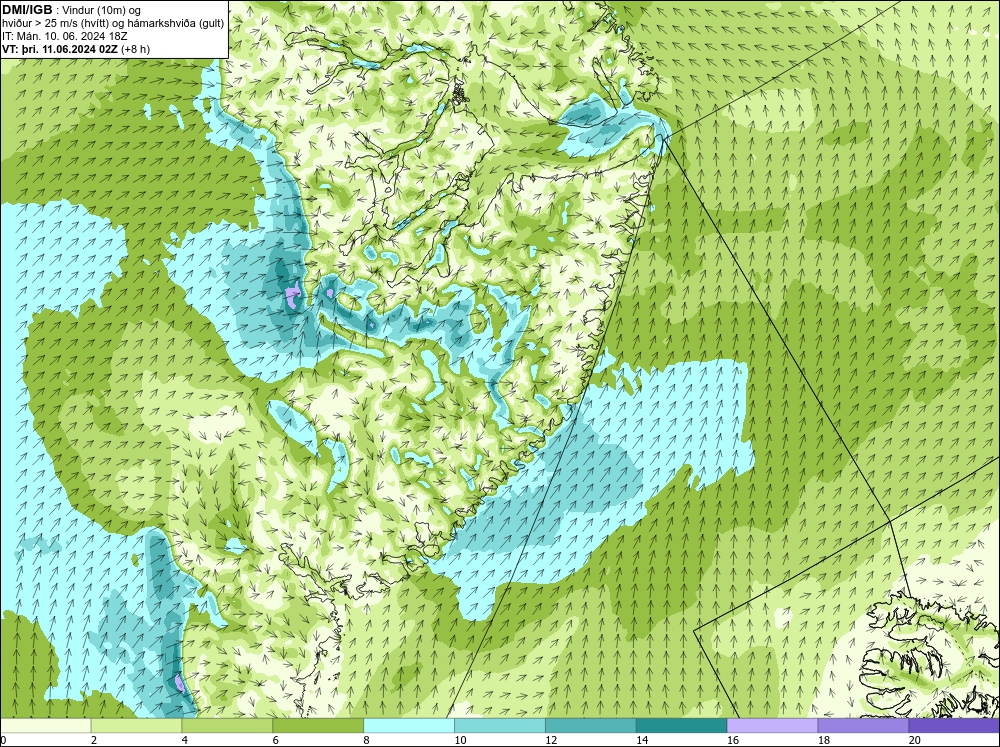Click the 20+ m/s dark violet legend swatch

tap(953, 725)
